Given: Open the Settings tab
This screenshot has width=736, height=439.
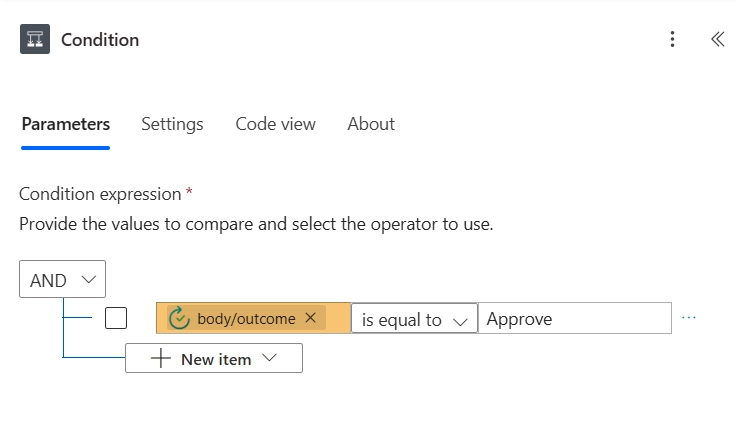Looking at the screenshot, I should pyautogui.click(x=172, y=124).
